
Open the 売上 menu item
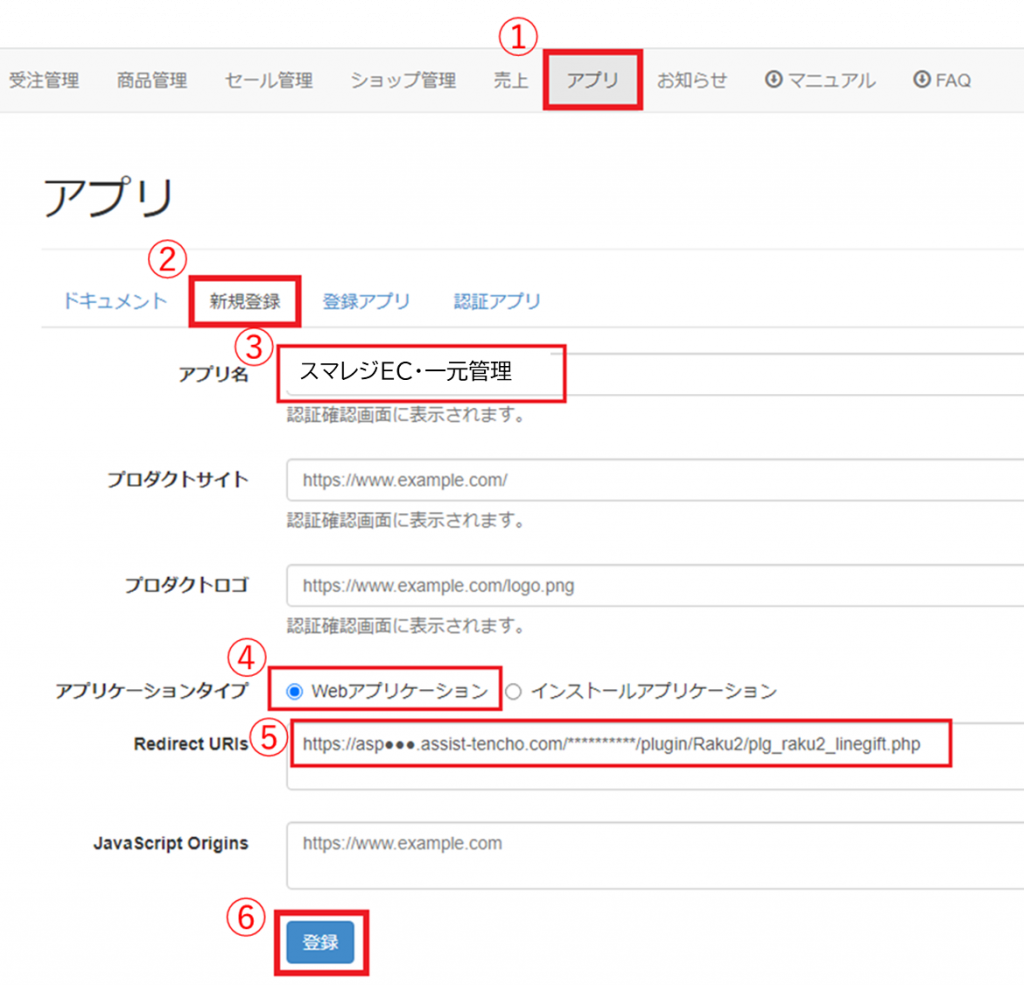[x=511, y=81]
